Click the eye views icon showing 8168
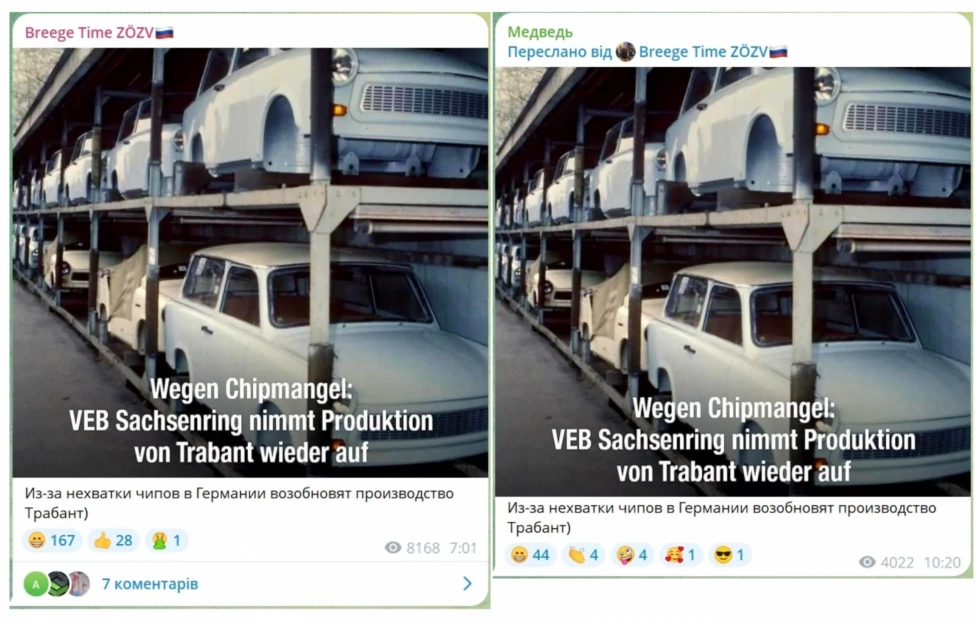The image size is (977, 620). [x=393, y=548]
